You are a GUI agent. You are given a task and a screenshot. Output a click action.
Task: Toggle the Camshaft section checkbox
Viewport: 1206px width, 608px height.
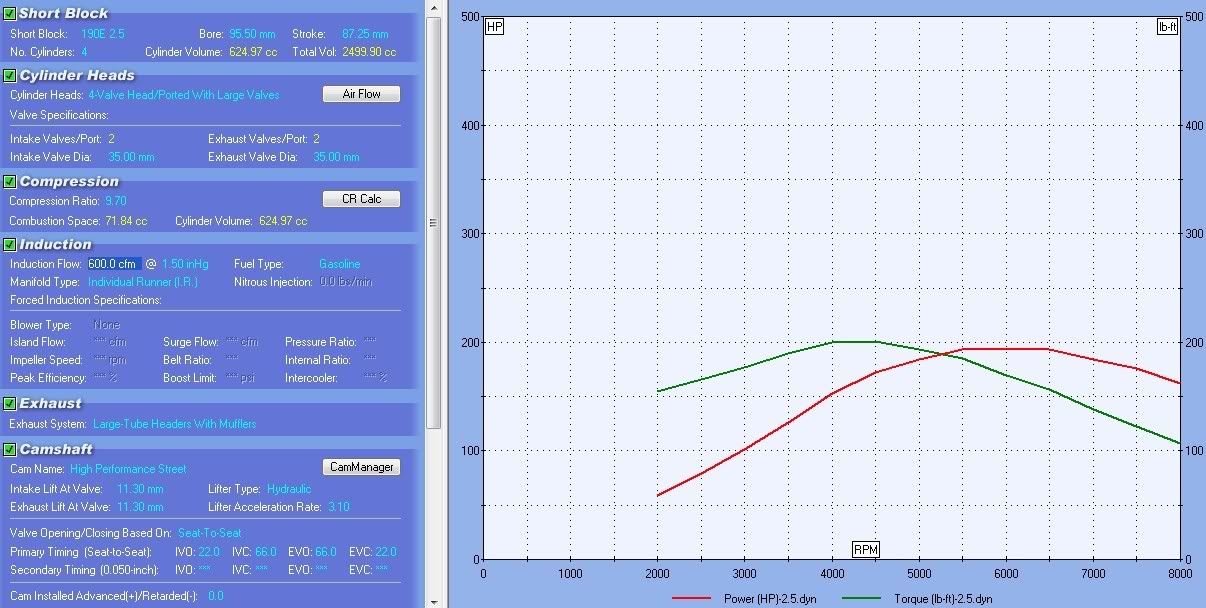click(x=10, y=449)
